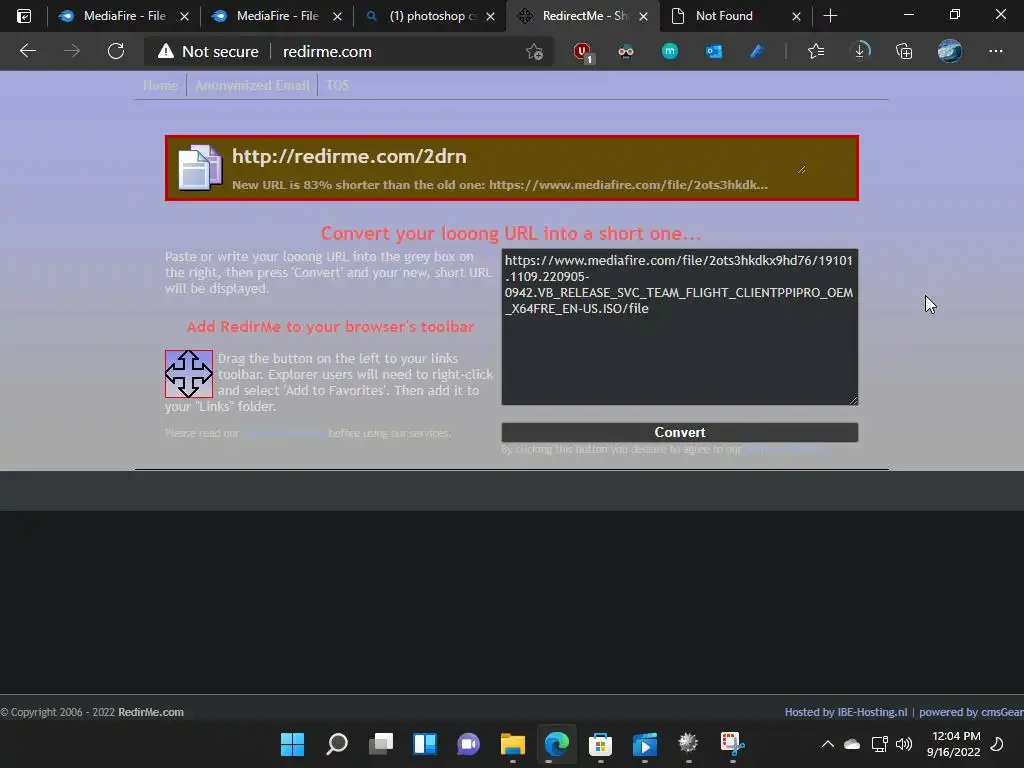Open the terms link below Convert button
The height and width of the screenshot is (768, 1024).
tap(787, 449)
